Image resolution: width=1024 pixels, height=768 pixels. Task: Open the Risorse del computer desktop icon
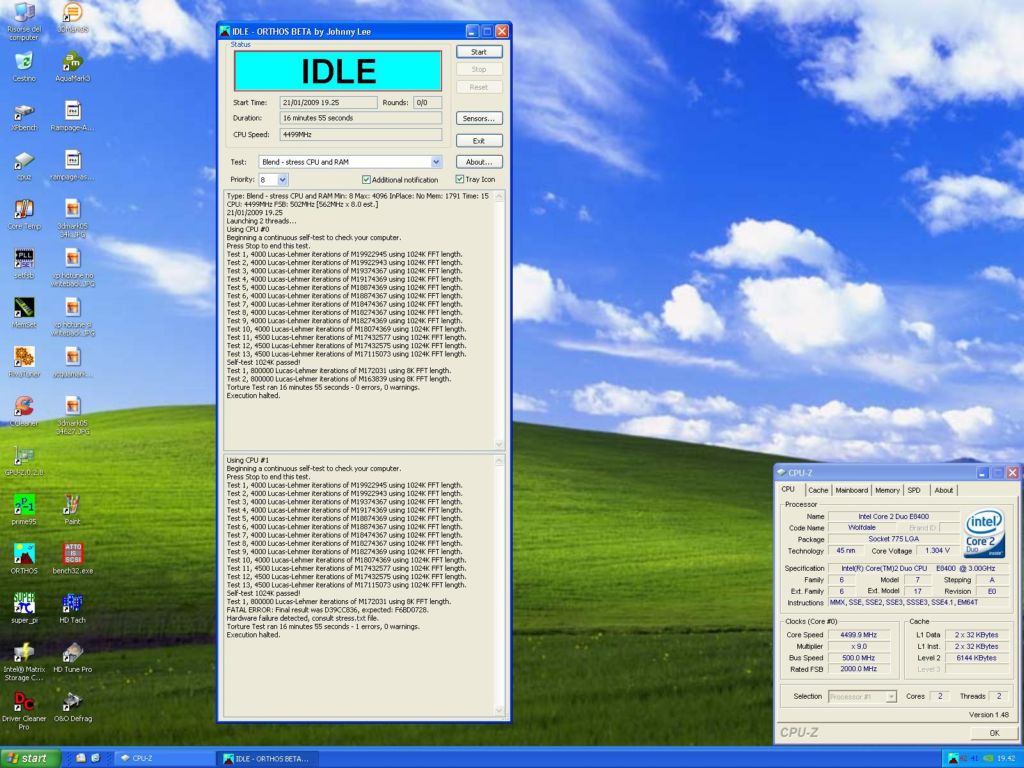click(x=24, y=20)
